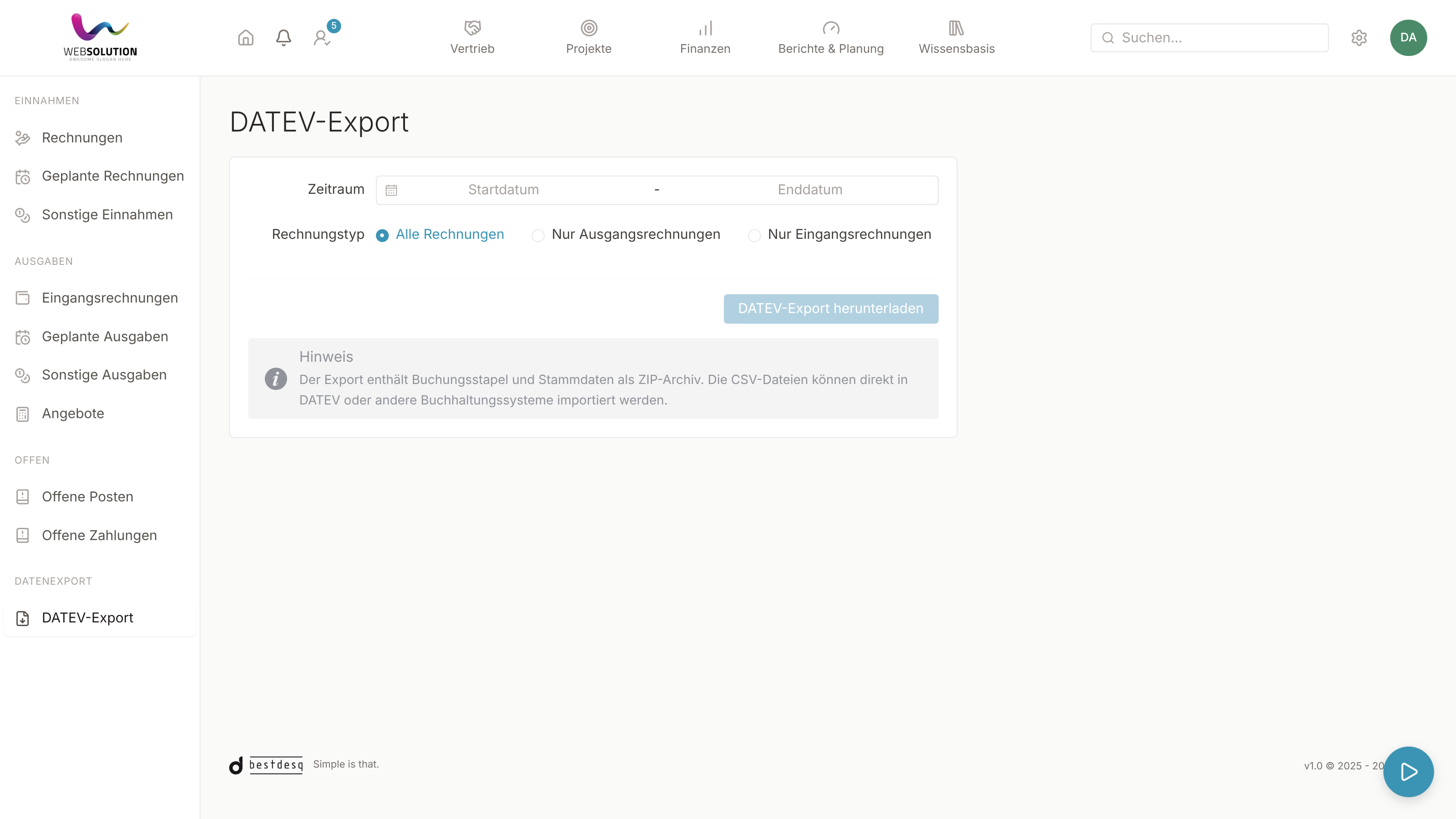1456x819 pixels.
Task: Click the EINNAHMEN section label
Action: click(47, 101)
